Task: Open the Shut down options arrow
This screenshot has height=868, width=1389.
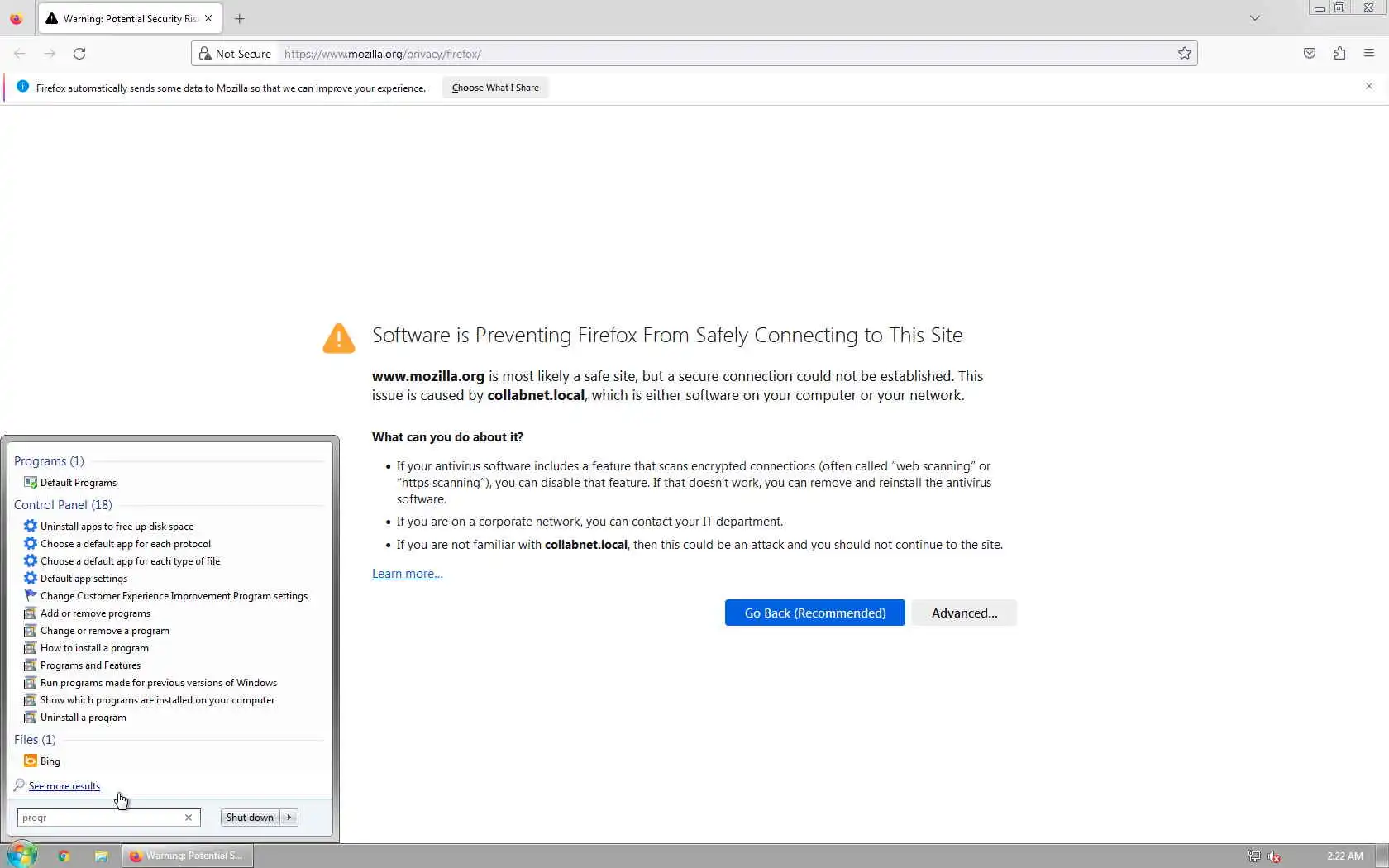Action: click(289, 818)
